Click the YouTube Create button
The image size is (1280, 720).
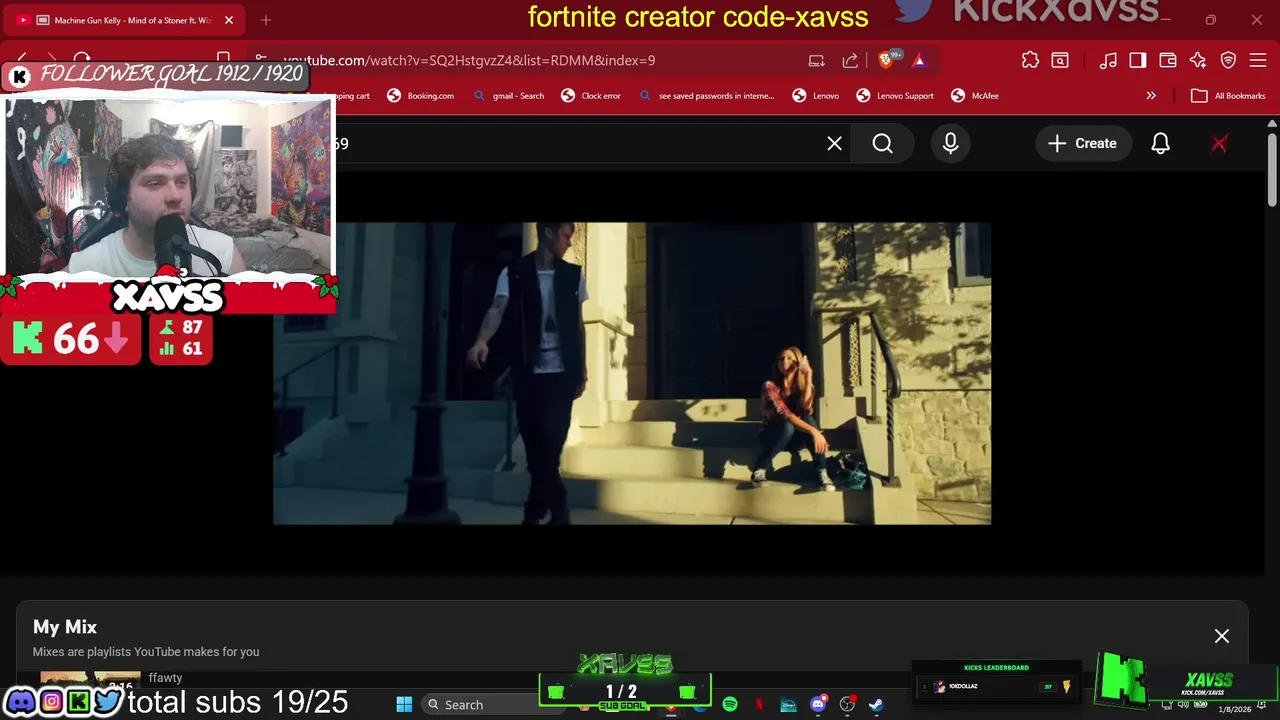pyautogui.click(x=1082, y=144)
